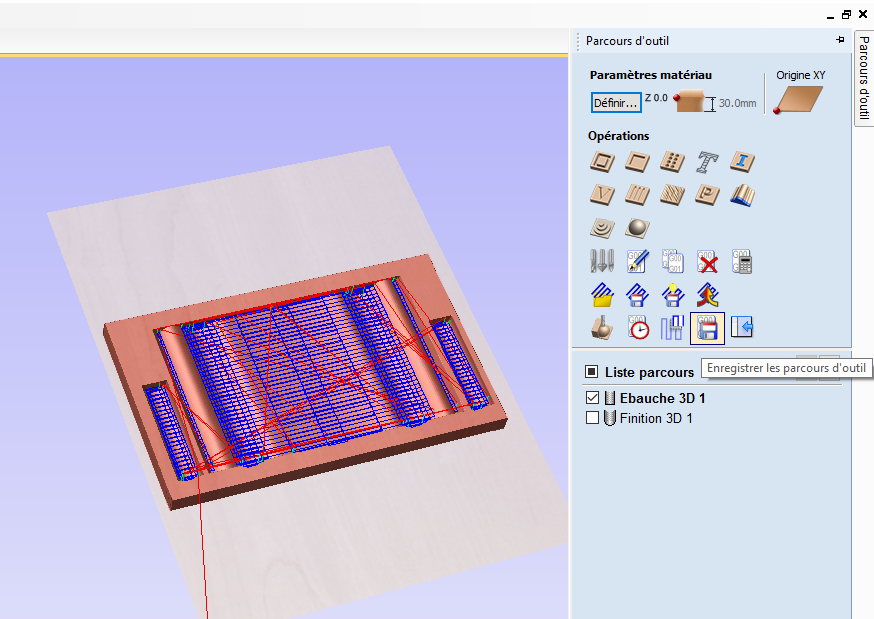Click the Opérations heading
Viewport: 874px width, 619px height.
pos(619,136)
